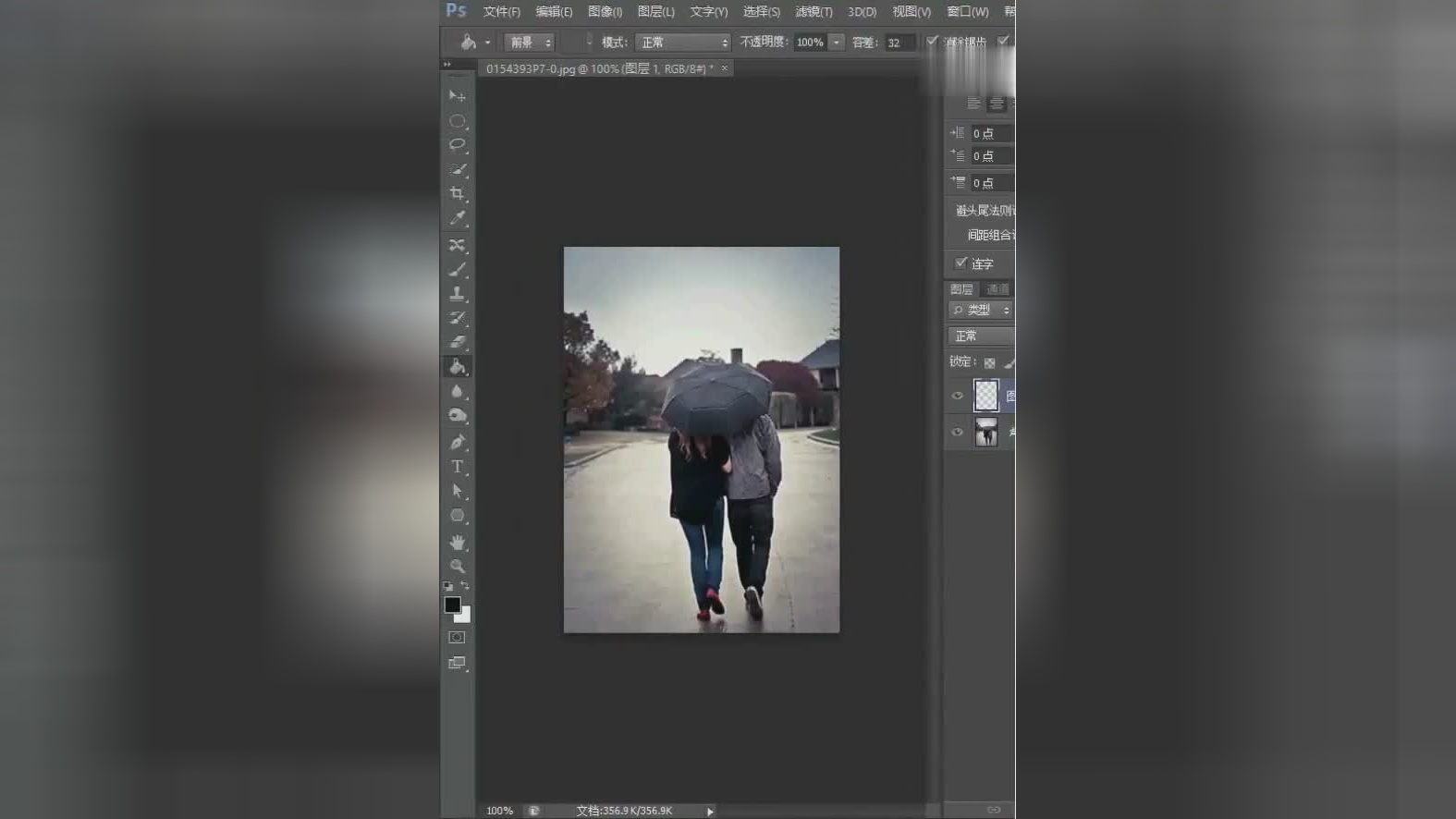Select the Path Selection tool
The height and width of the screenshot is (819, 1456).
click(457, 491)
